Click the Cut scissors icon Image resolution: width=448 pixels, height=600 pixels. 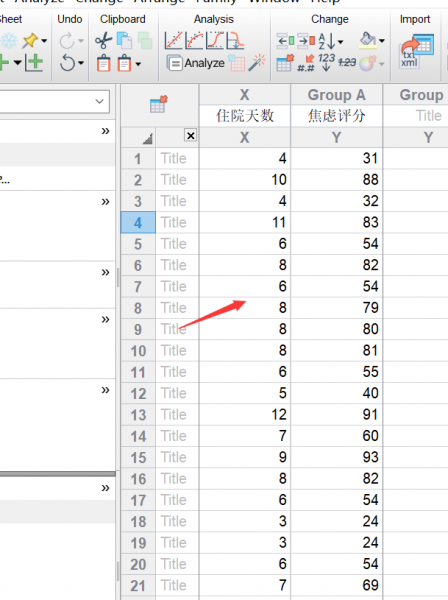tap(103, 41)
